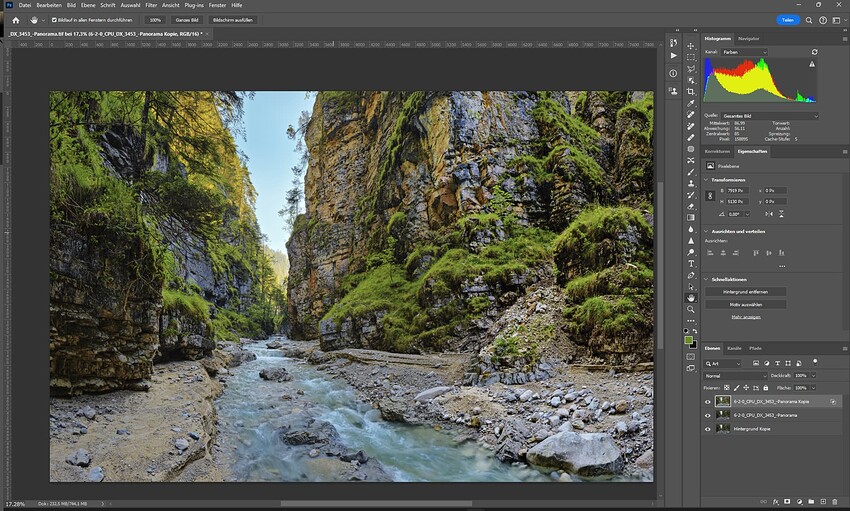Select the Object Selection tool

click(x=691, y=80)
